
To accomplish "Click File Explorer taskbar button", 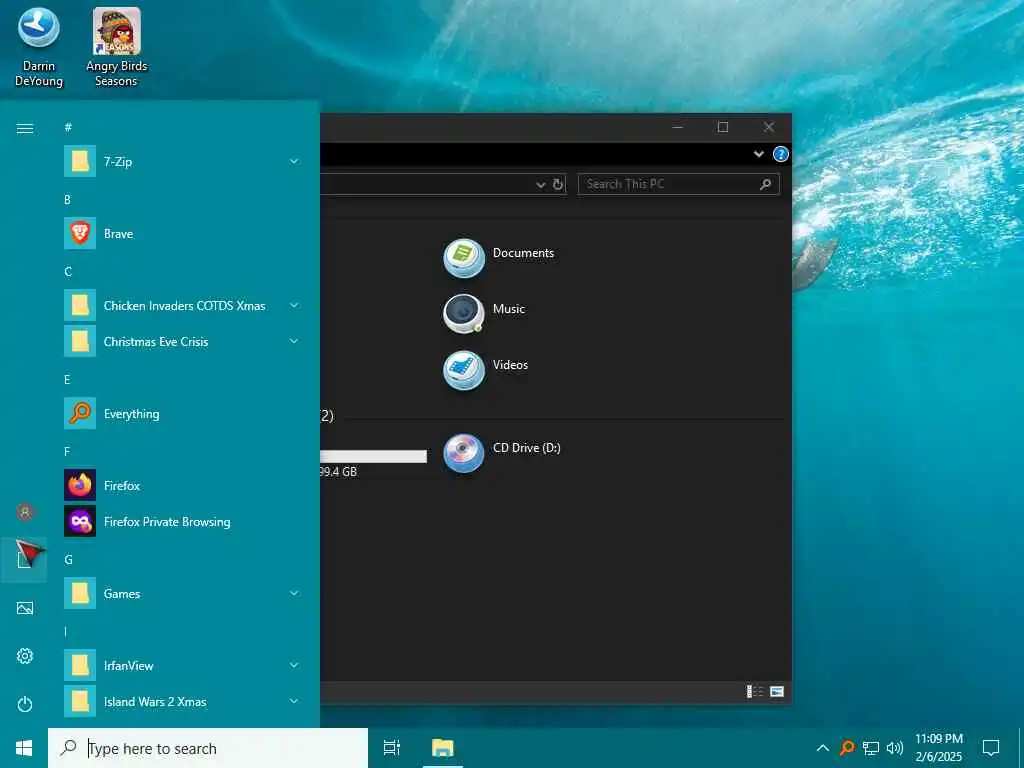I will click(442, 748).
